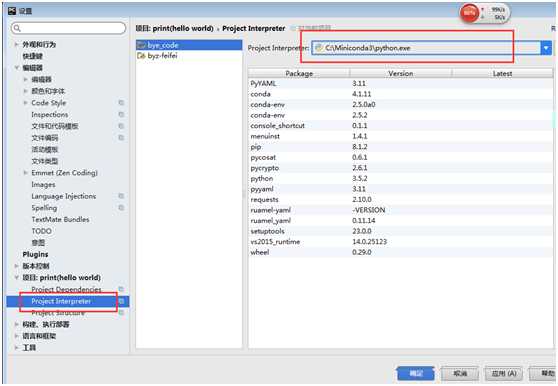Select the byz-feifei project in the list
558x386 pixels.
click(189, 55)
